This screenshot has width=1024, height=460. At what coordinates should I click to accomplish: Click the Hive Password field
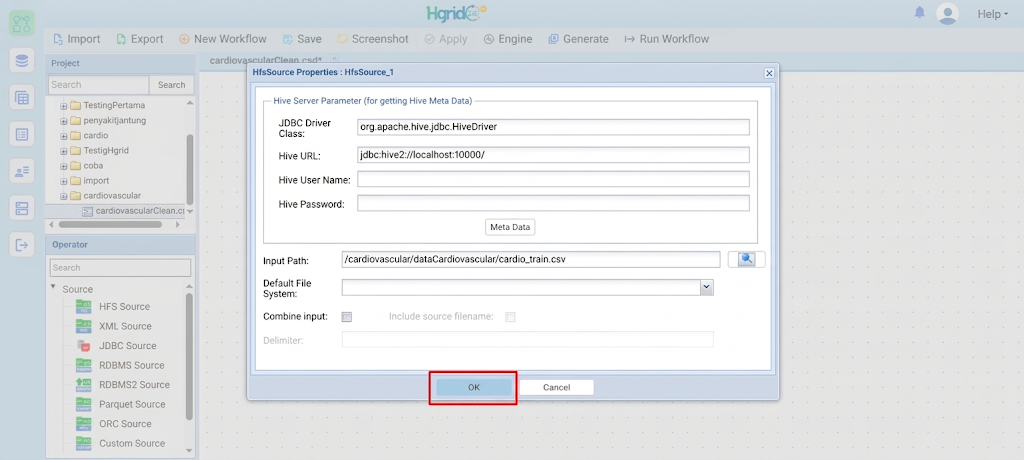tap(553, 203)
